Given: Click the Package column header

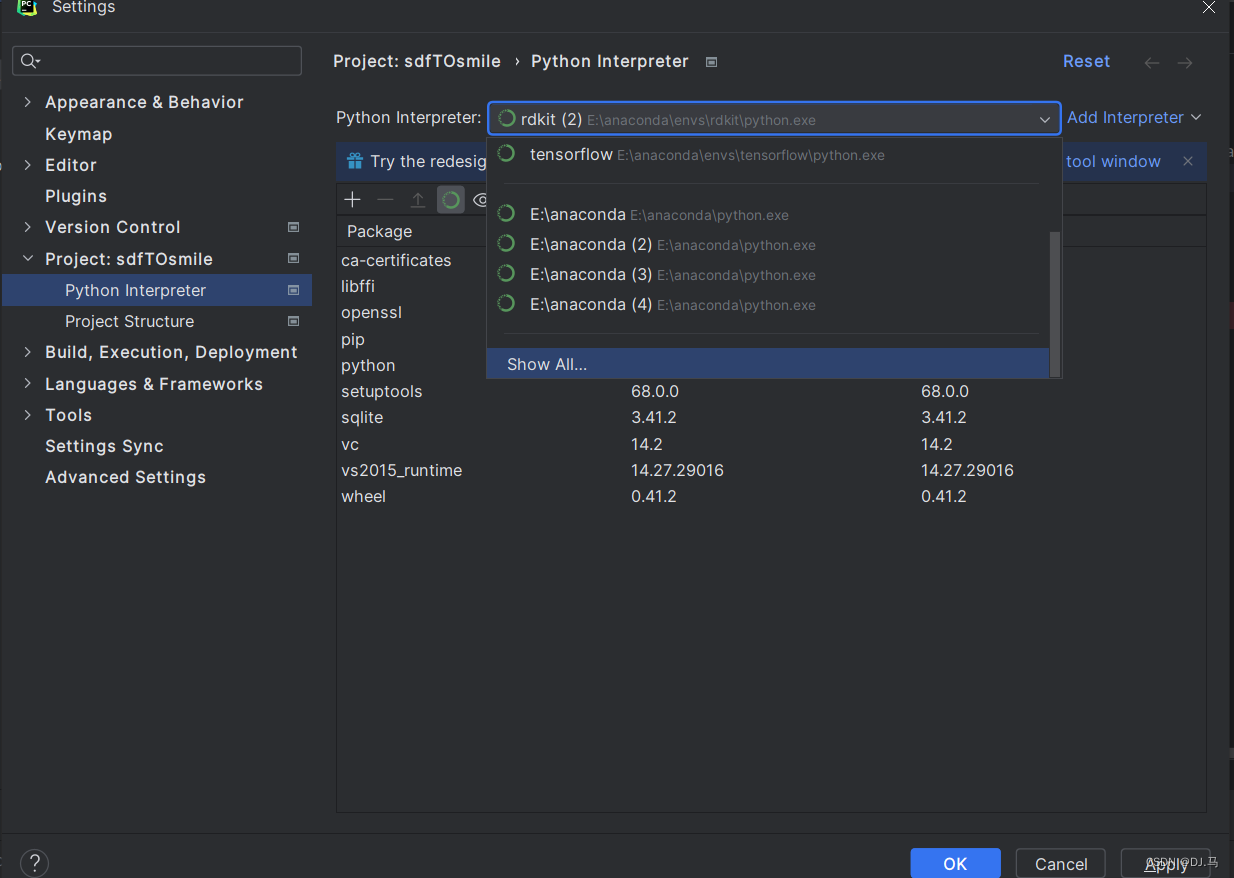Looking at the screenshot, I should [379, 231].
